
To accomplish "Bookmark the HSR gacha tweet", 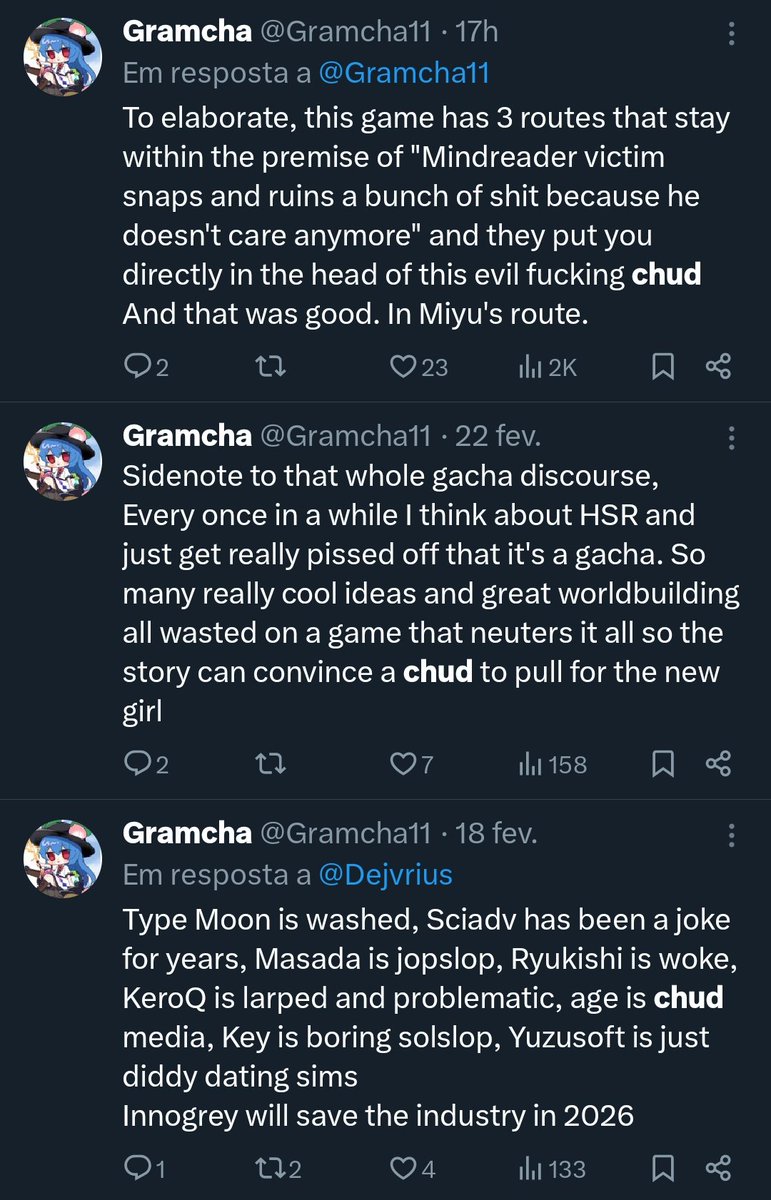I will (x=662, y=765).
